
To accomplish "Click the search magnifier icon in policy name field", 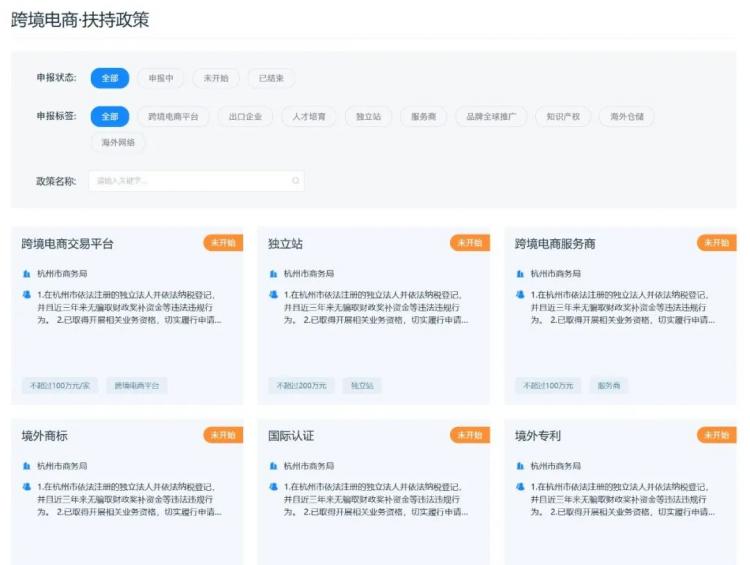I will click(x=296, y=180).
